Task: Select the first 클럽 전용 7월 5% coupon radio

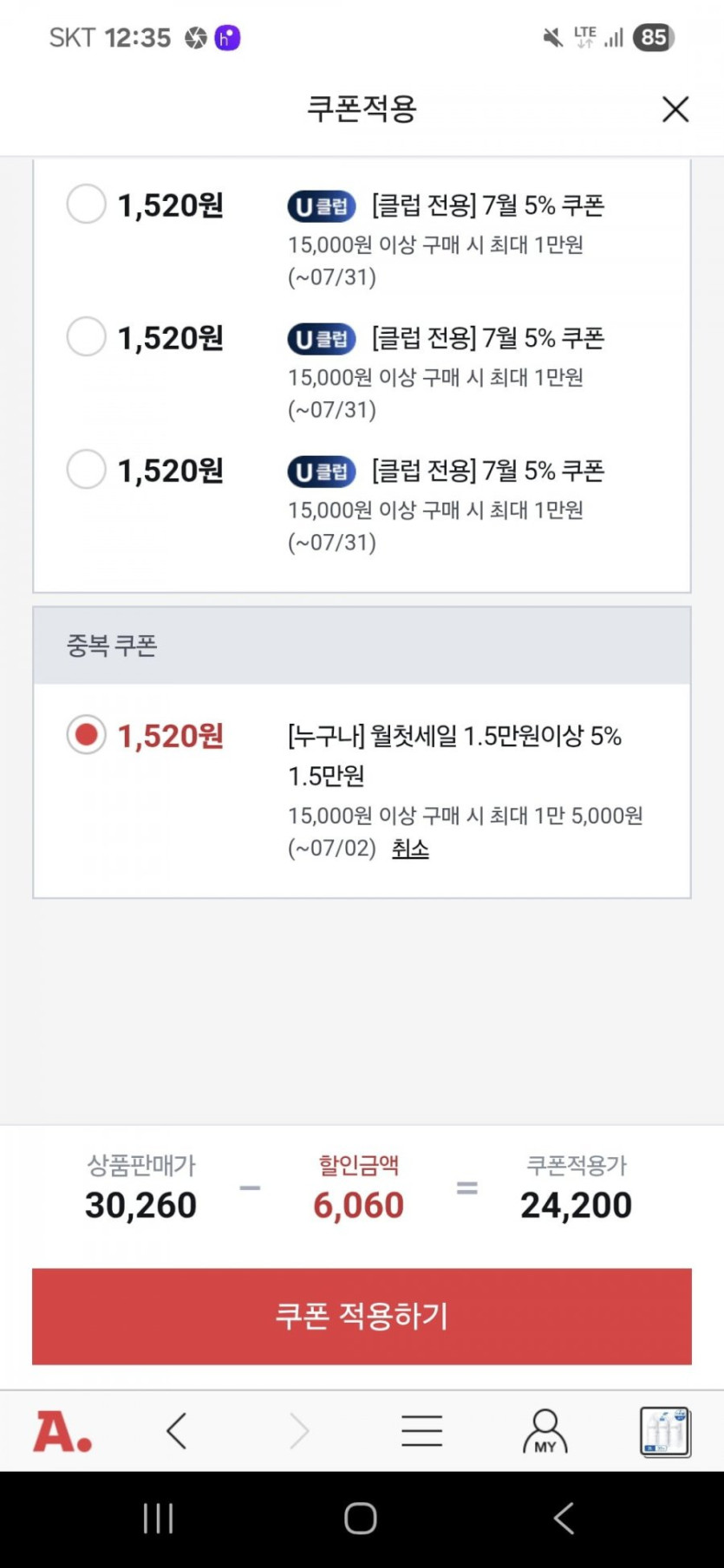Action: pos(87,205)
